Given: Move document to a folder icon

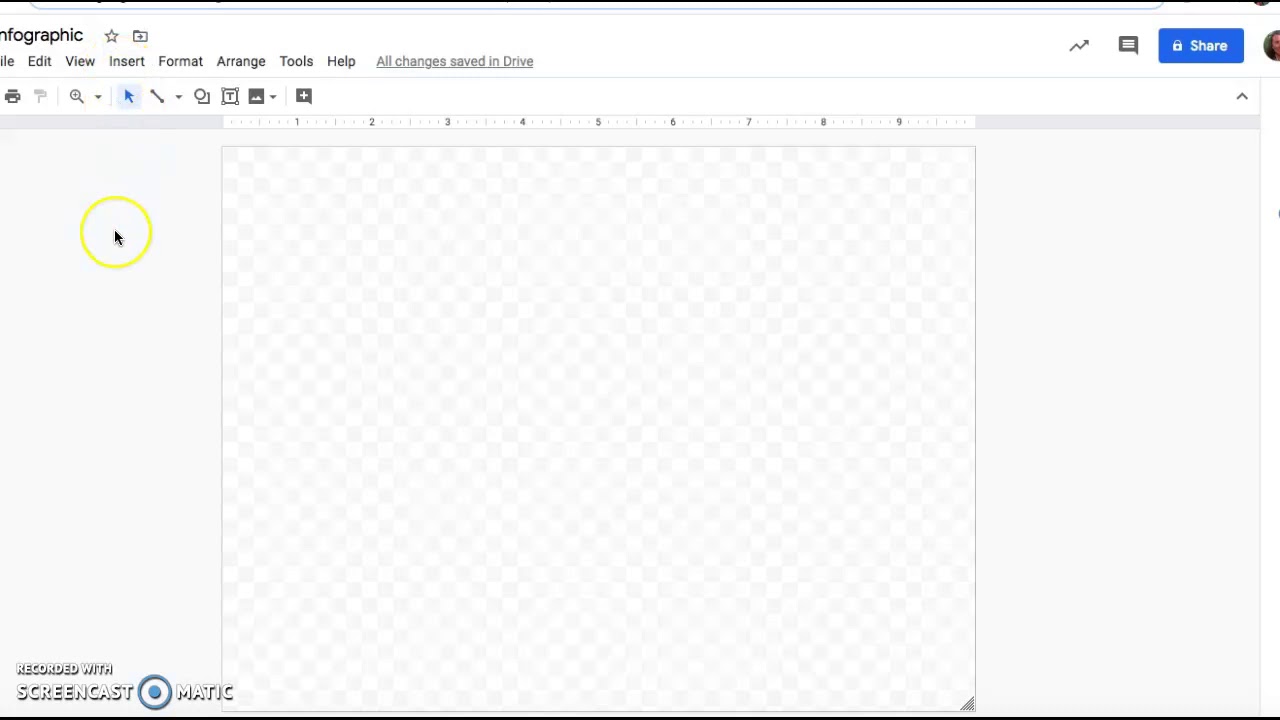Looking at the screenshot, I should (x=140, y=36).
